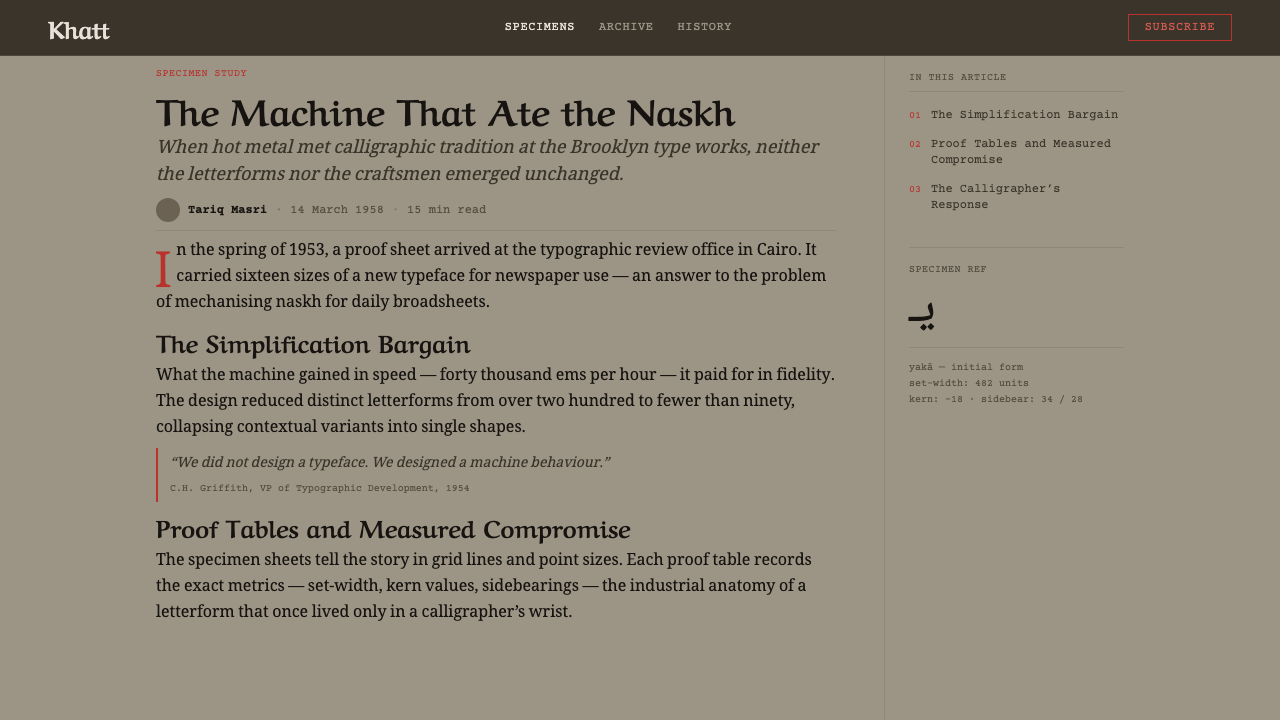Click the yakā — initial form caption
The image size is (1280, 720).
[x=966, y=367]
